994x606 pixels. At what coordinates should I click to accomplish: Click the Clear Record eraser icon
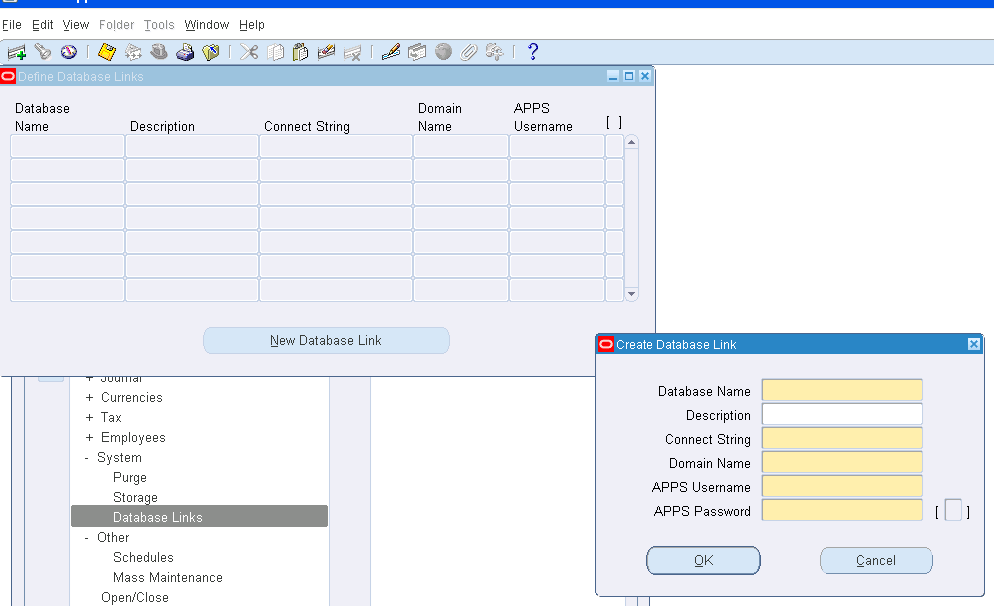point(326,52)
